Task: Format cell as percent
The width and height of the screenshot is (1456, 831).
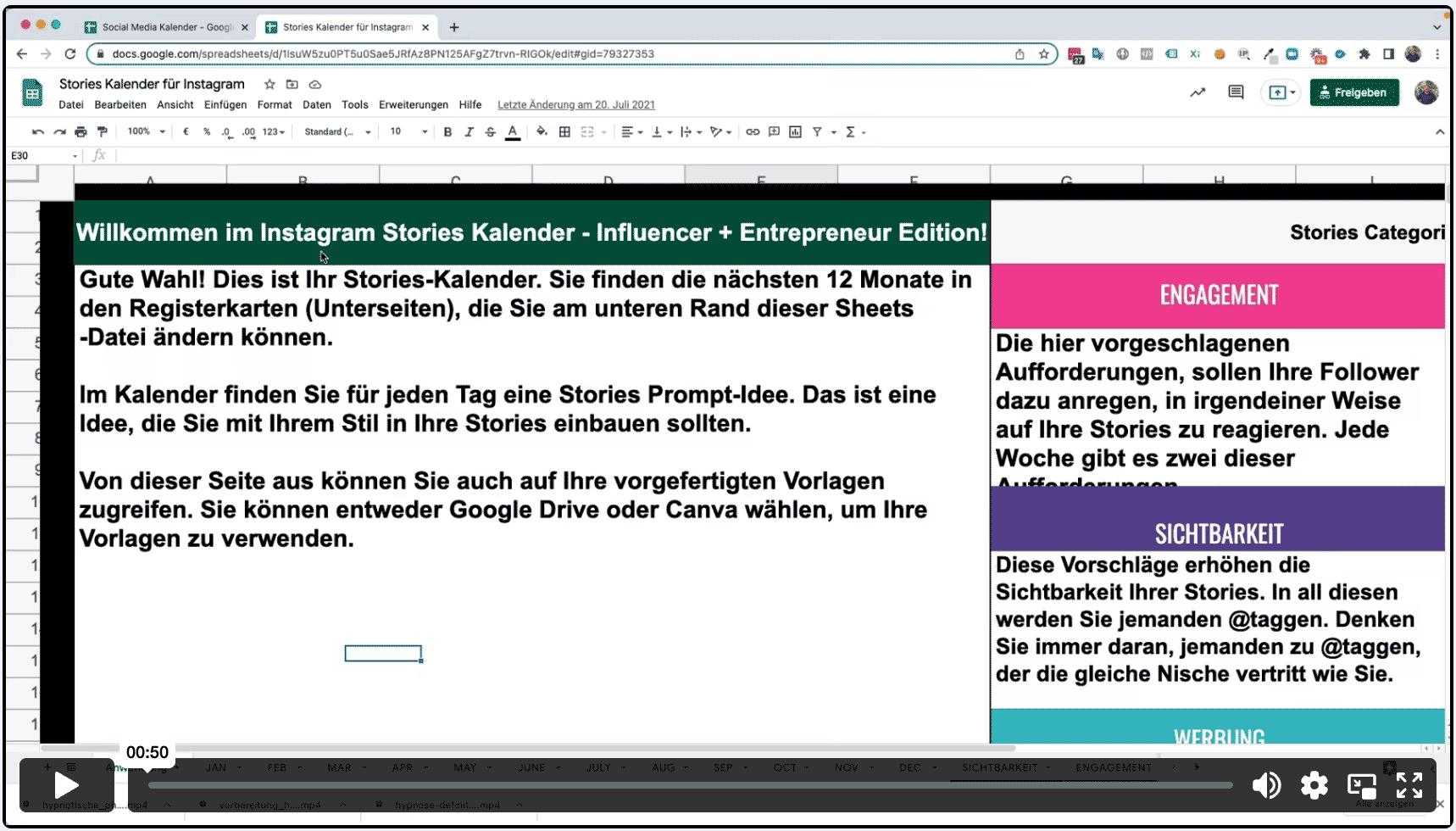Action: coord(207,132)
